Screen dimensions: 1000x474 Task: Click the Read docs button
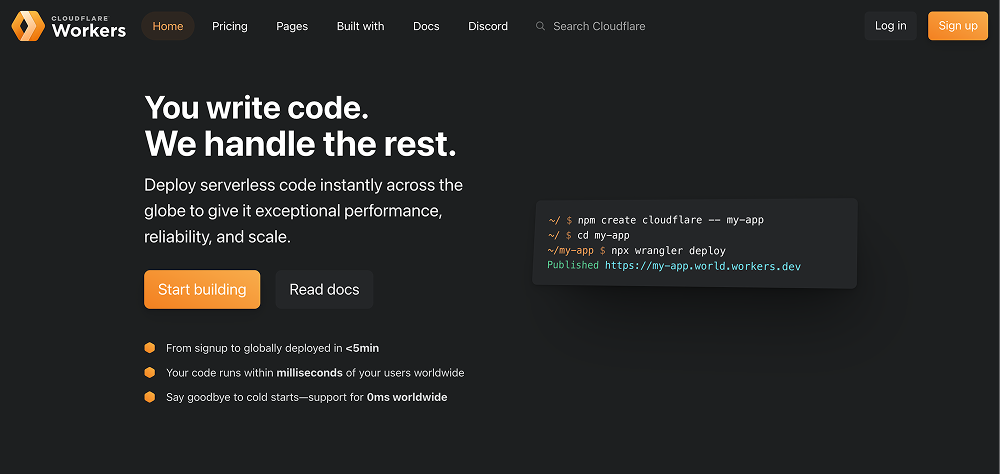324,290
